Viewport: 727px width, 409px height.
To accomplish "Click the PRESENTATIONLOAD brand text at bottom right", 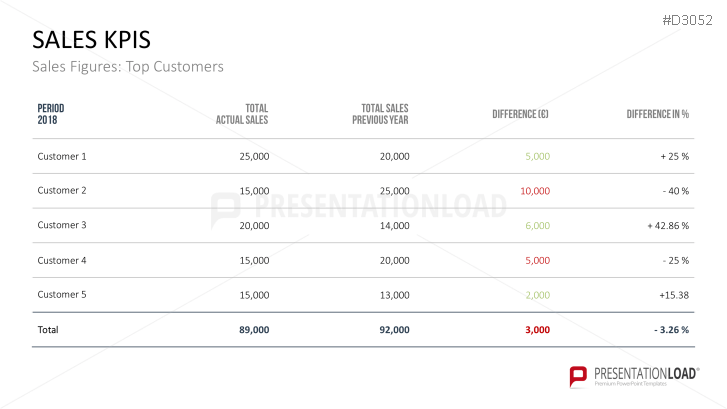I will (x=646, y=372).
